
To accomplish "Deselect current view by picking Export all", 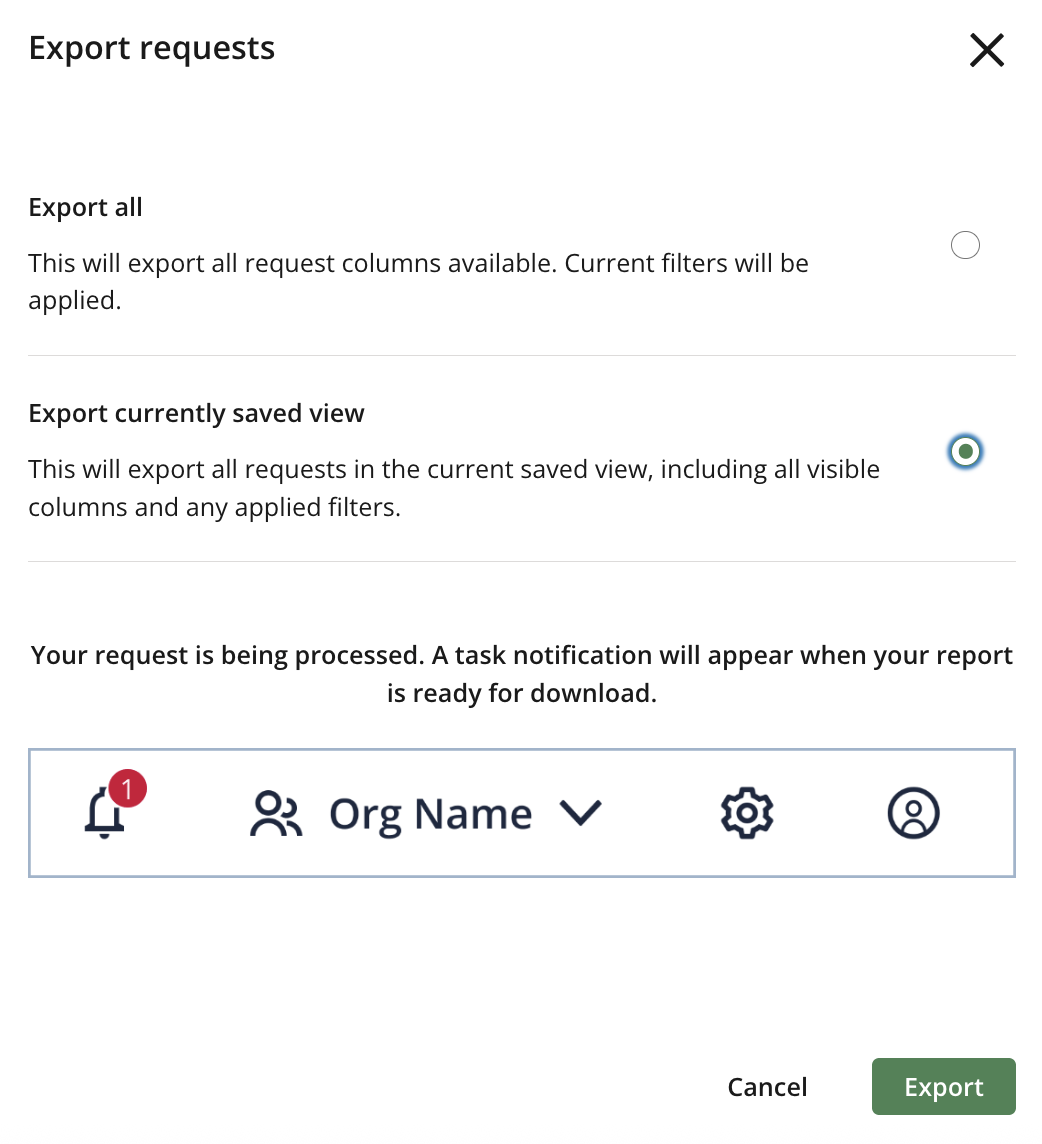I will (x=965, y=244).
